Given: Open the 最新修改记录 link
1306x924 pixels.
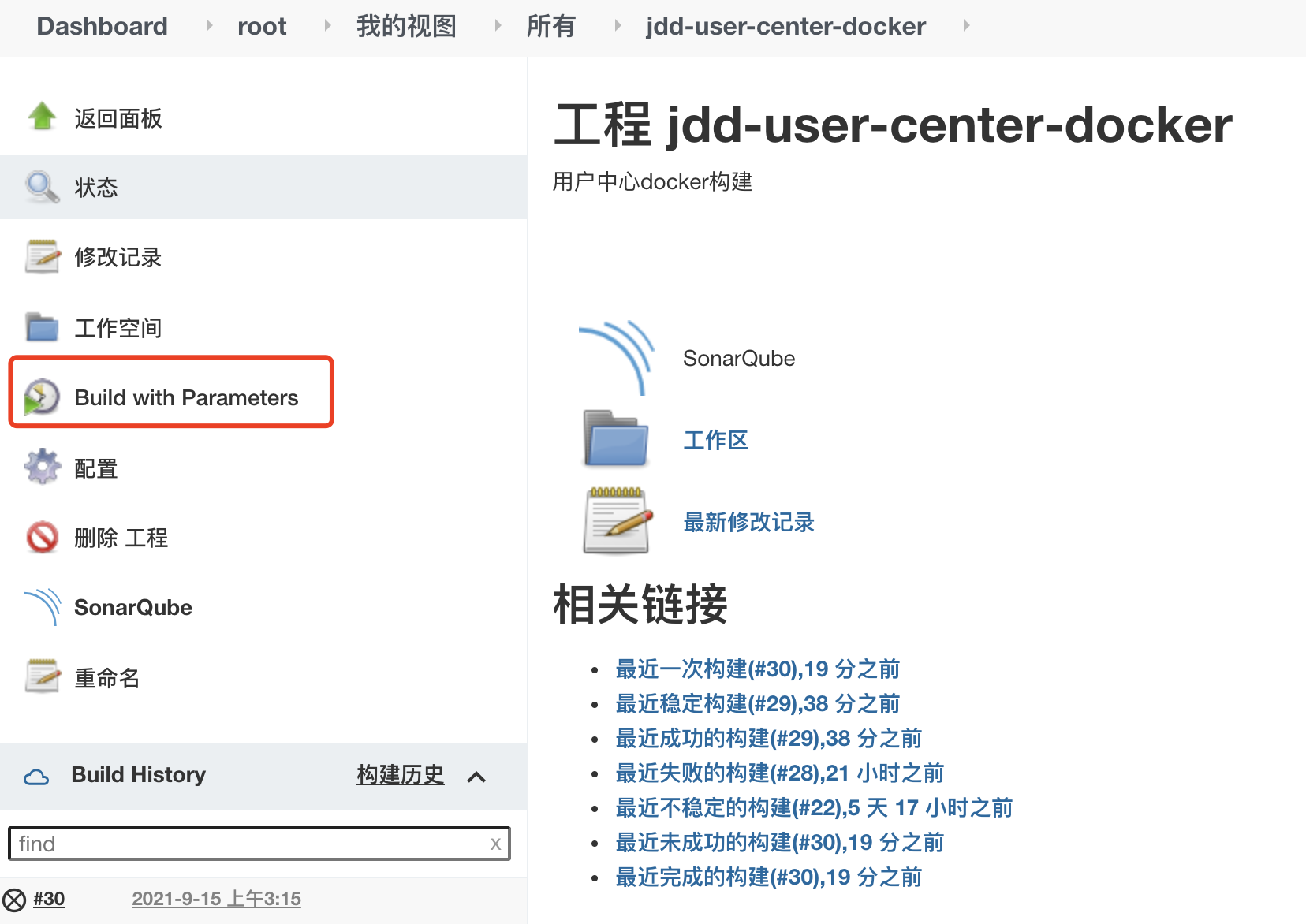Looking at the screenshot, I should [x=749, y=522].
